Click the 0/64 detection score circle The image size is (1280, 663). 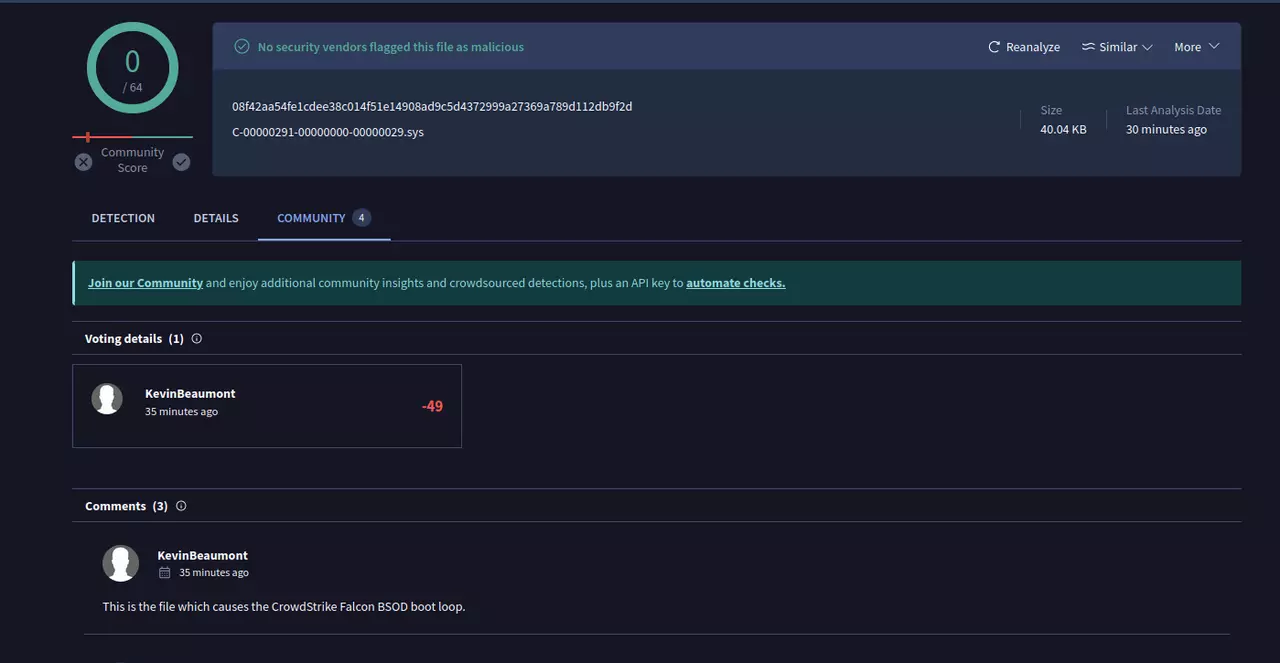tap(132, 68)
